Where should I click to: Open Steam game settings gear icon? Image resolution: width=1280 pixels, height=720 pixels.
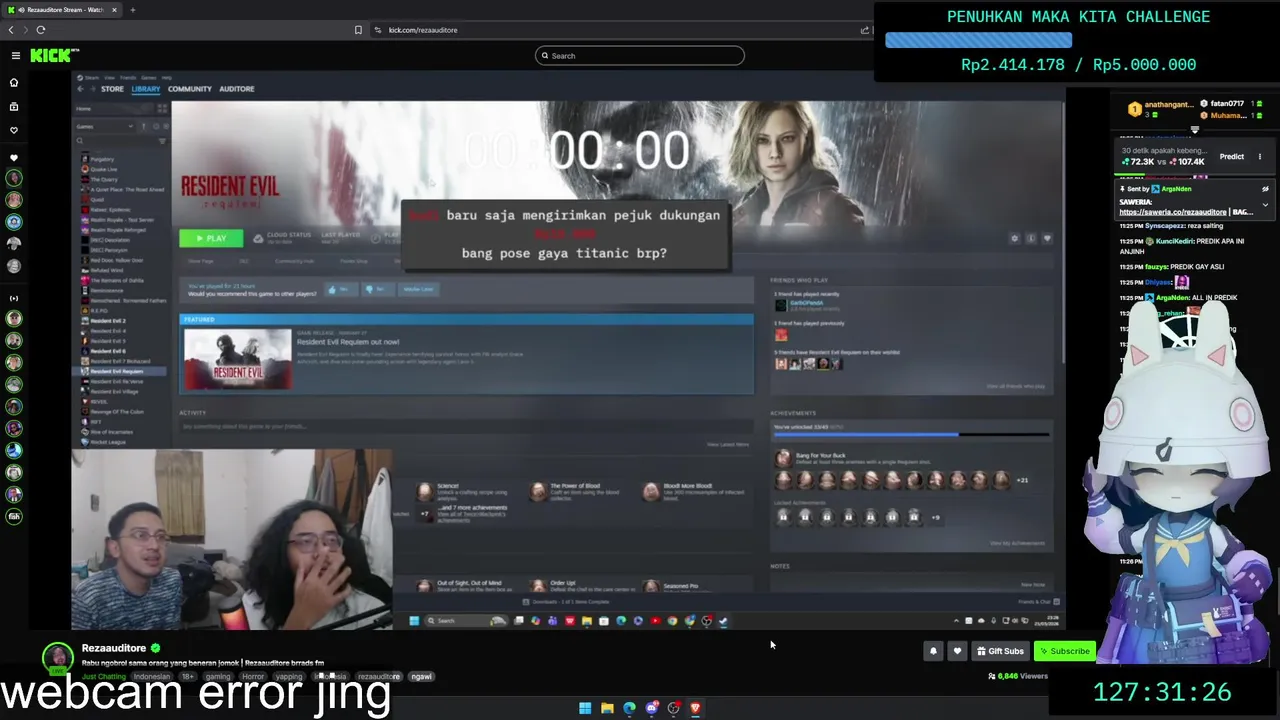(1014, 239)
